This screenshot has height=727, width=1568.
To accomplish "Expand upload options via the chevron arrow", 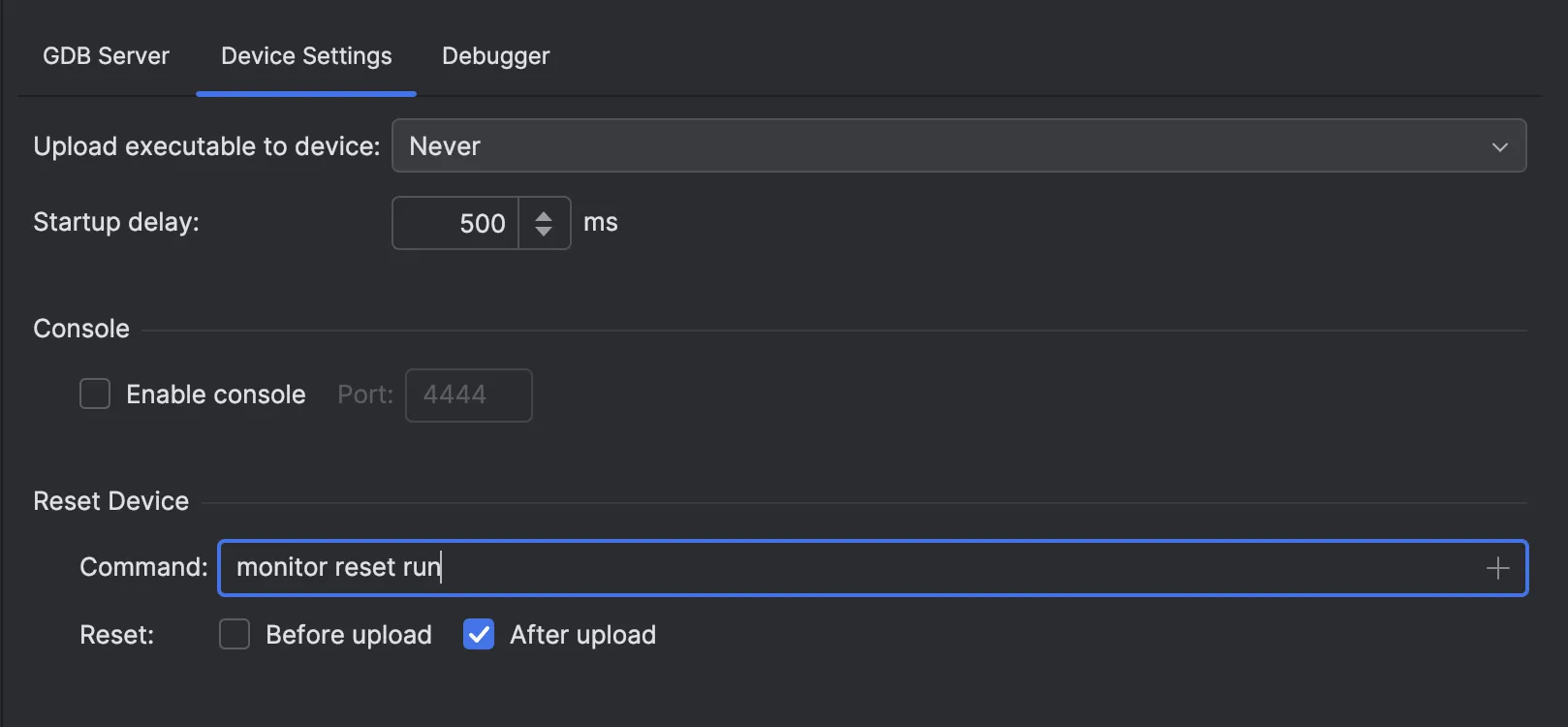I will click(x=1499, y=146).
